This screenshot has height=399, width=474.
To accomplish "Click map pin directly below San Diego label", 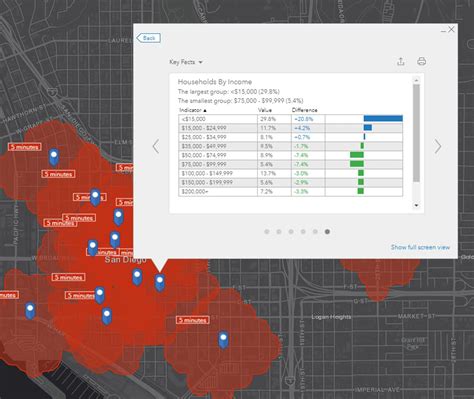I will tap(137, 277).
